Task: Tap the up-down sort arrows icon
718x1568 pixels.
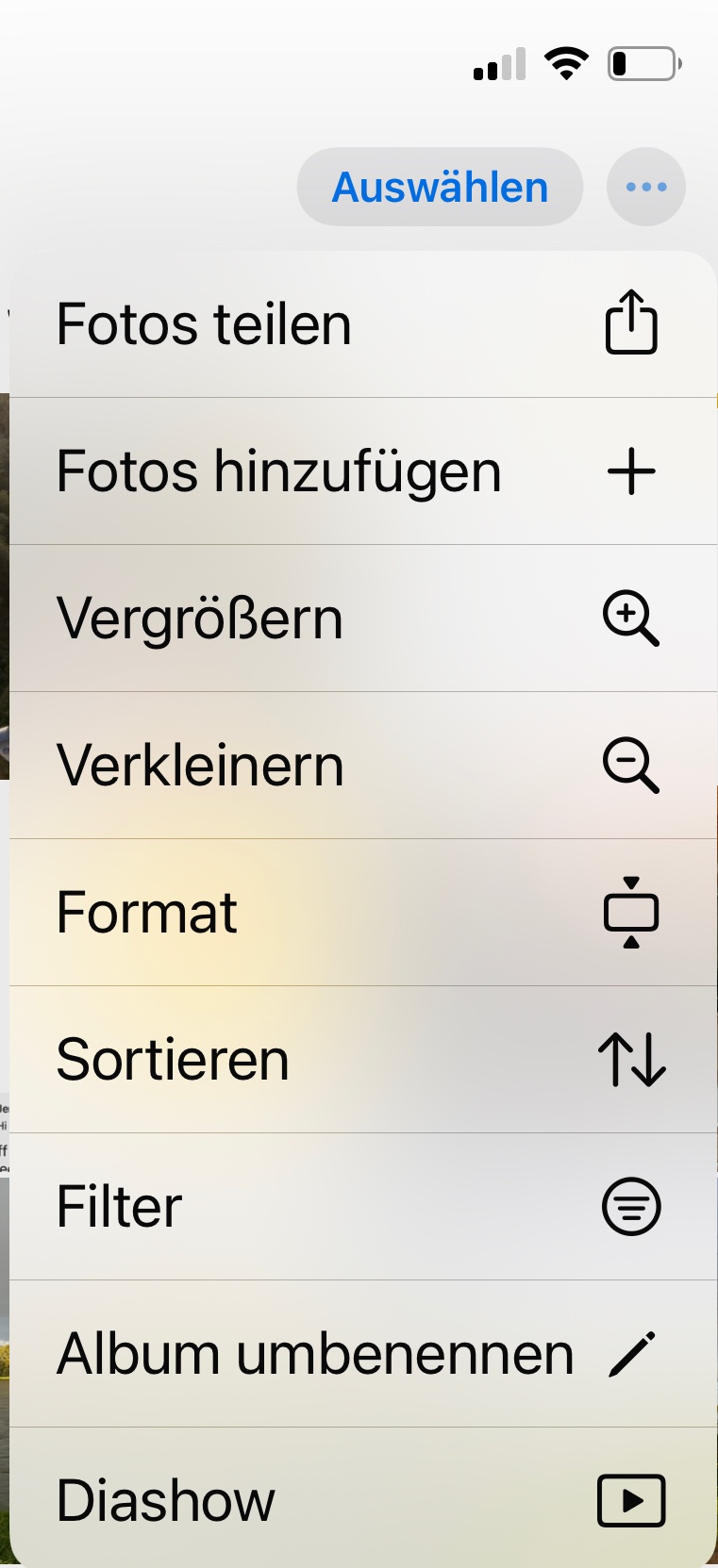Action: [x=631, y=1060]
